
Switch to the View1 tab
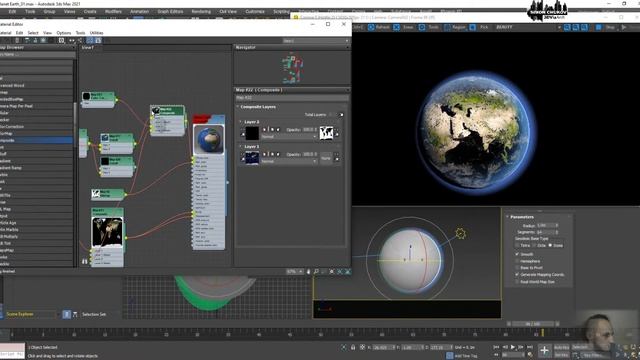pyautogui.click(x=88, y=47)
